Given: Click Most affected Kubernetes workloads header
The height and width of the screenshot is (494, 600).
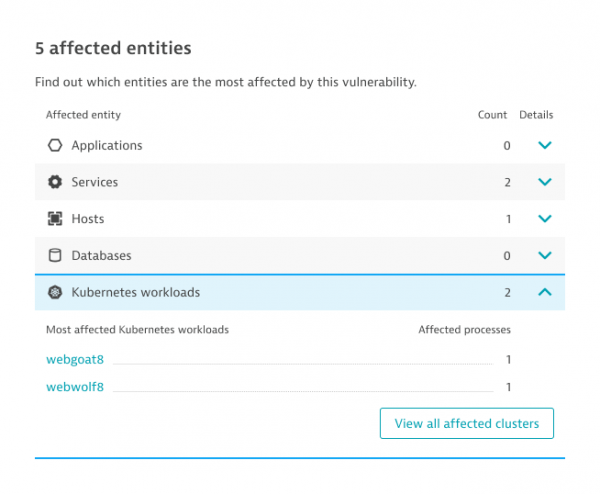Looking at the screenshot, I should tap(137, 329).
